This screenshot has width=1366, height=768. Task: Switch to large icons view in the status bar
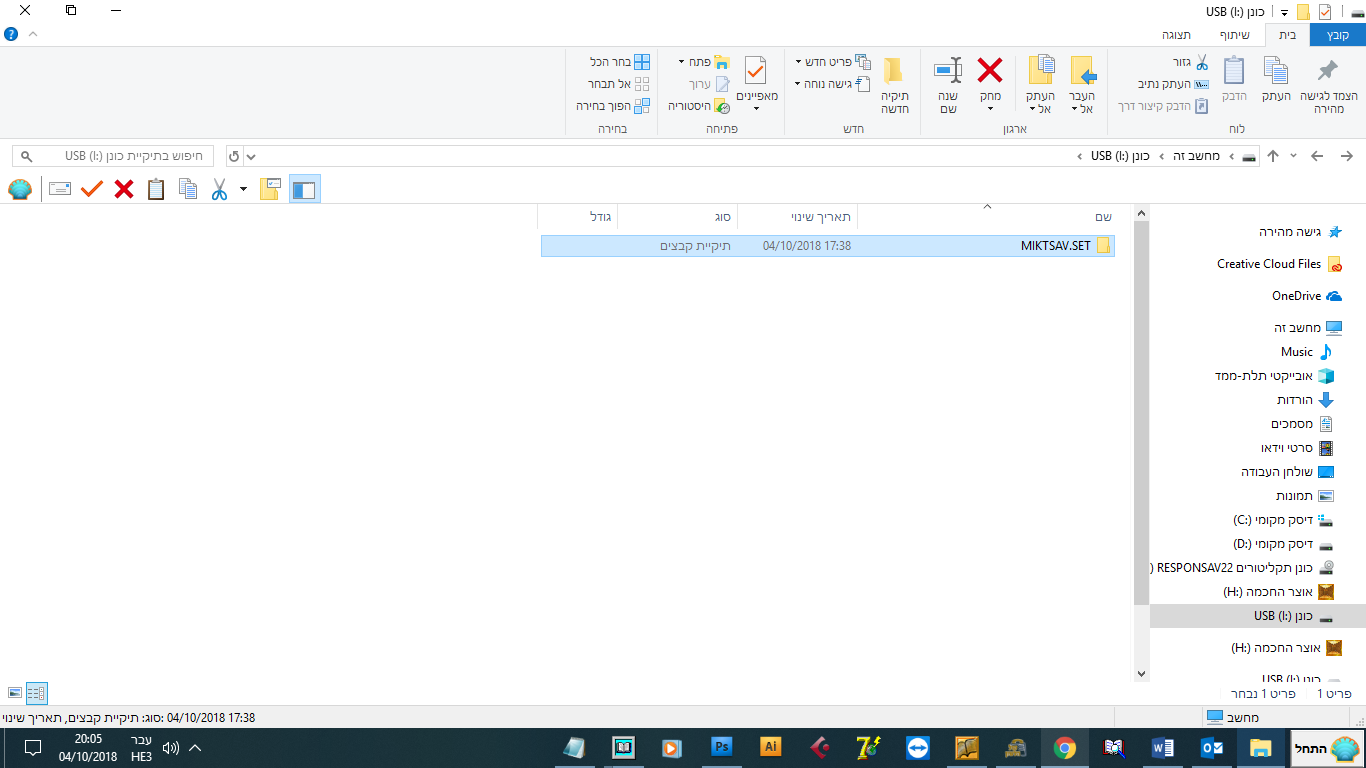pos(15,692)
